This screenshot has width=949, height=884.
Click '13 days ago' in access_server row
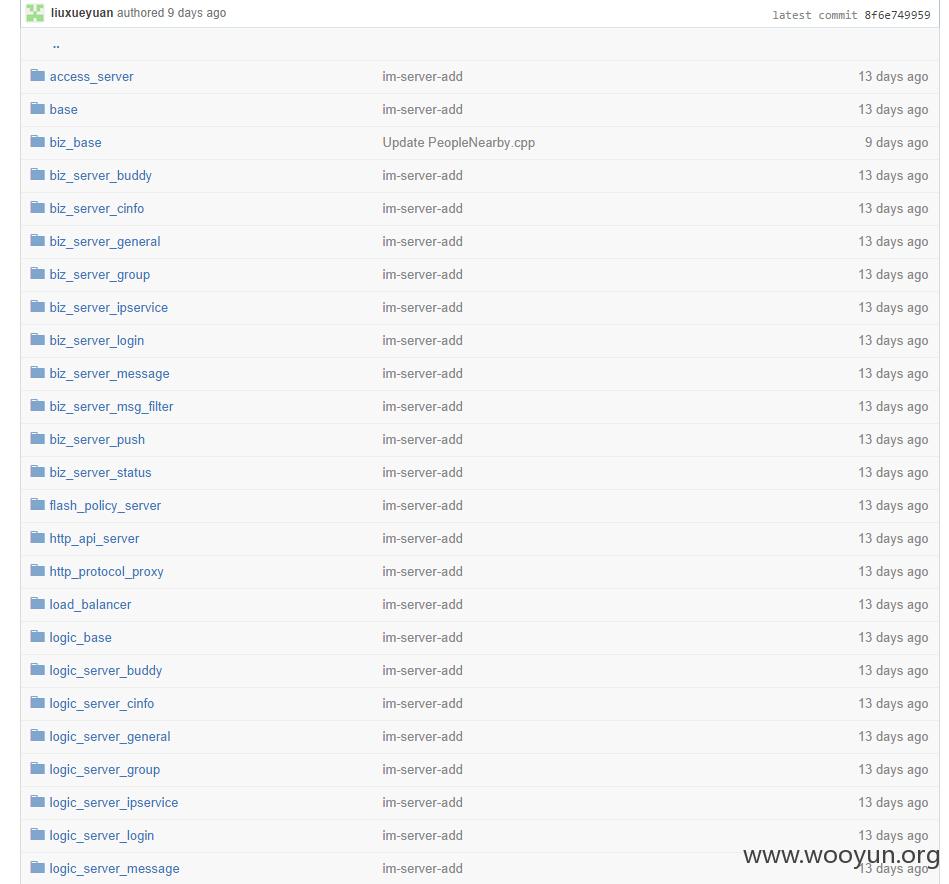coord(893,77)
